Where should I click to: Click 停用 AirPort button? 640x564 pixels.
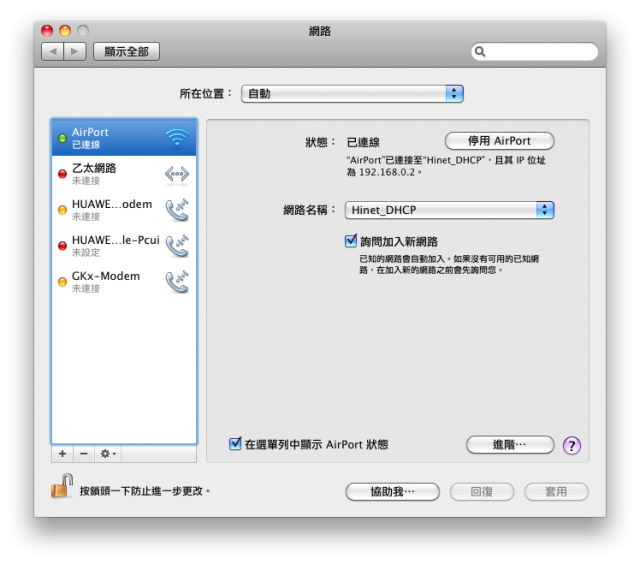500,141
